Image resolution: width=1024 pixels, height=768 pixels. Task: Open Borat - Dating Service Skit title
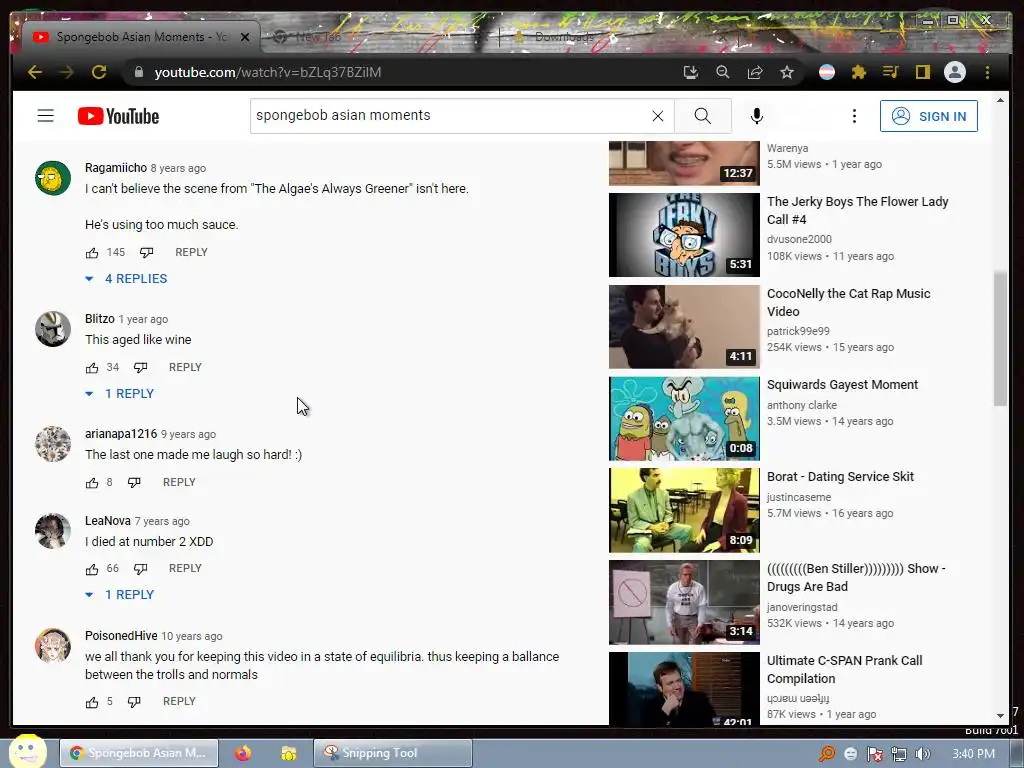tap(840, 477)
